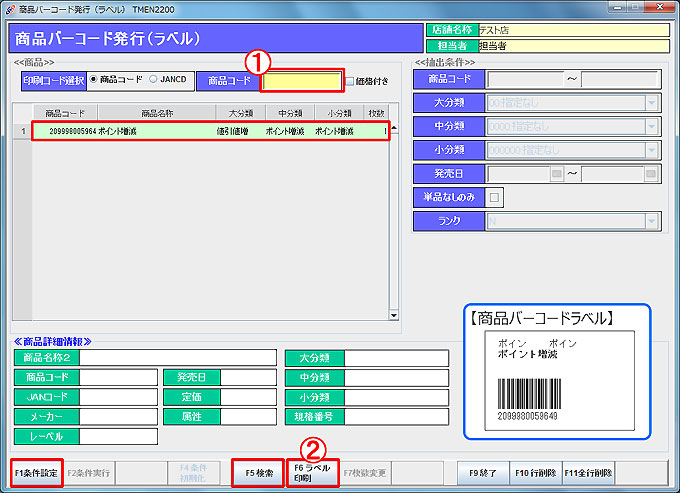Click the レーベル detail field
The height and width of the screenshot is (493, 680).
pyautogui.click(x=118, y=437)
